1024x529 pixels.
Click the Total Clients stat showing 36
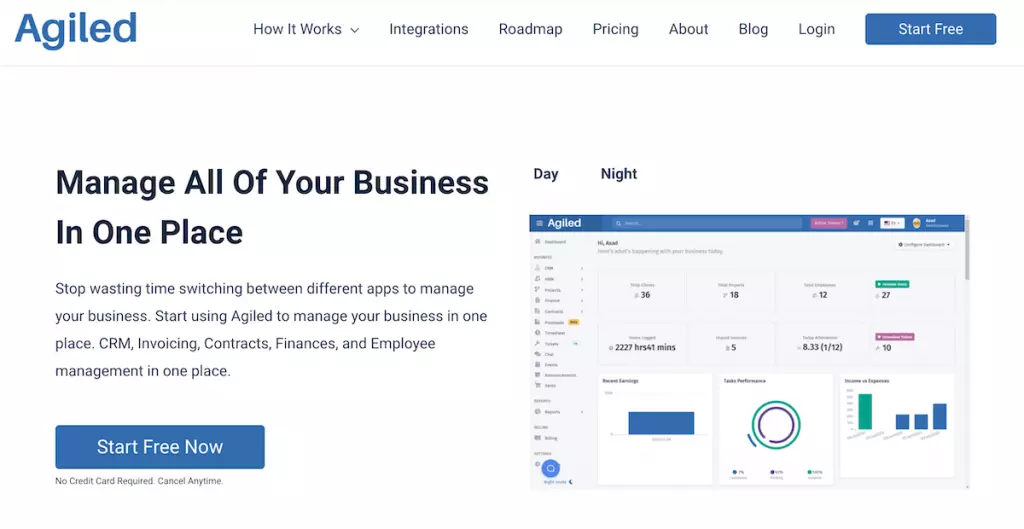coord(642,291)
